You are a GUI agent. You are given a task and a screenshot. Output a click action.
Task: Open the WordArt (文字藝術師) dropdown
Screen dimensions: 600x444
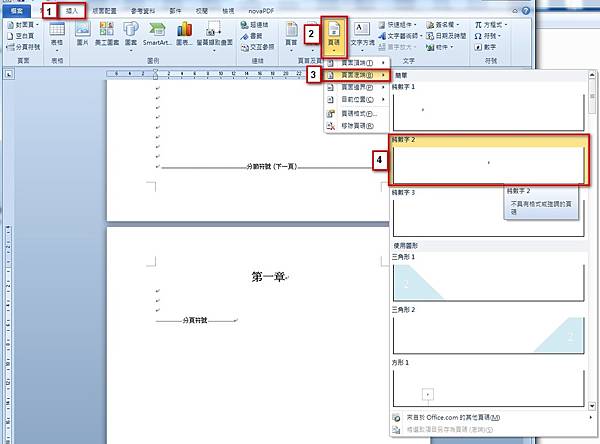pos(400,36)
